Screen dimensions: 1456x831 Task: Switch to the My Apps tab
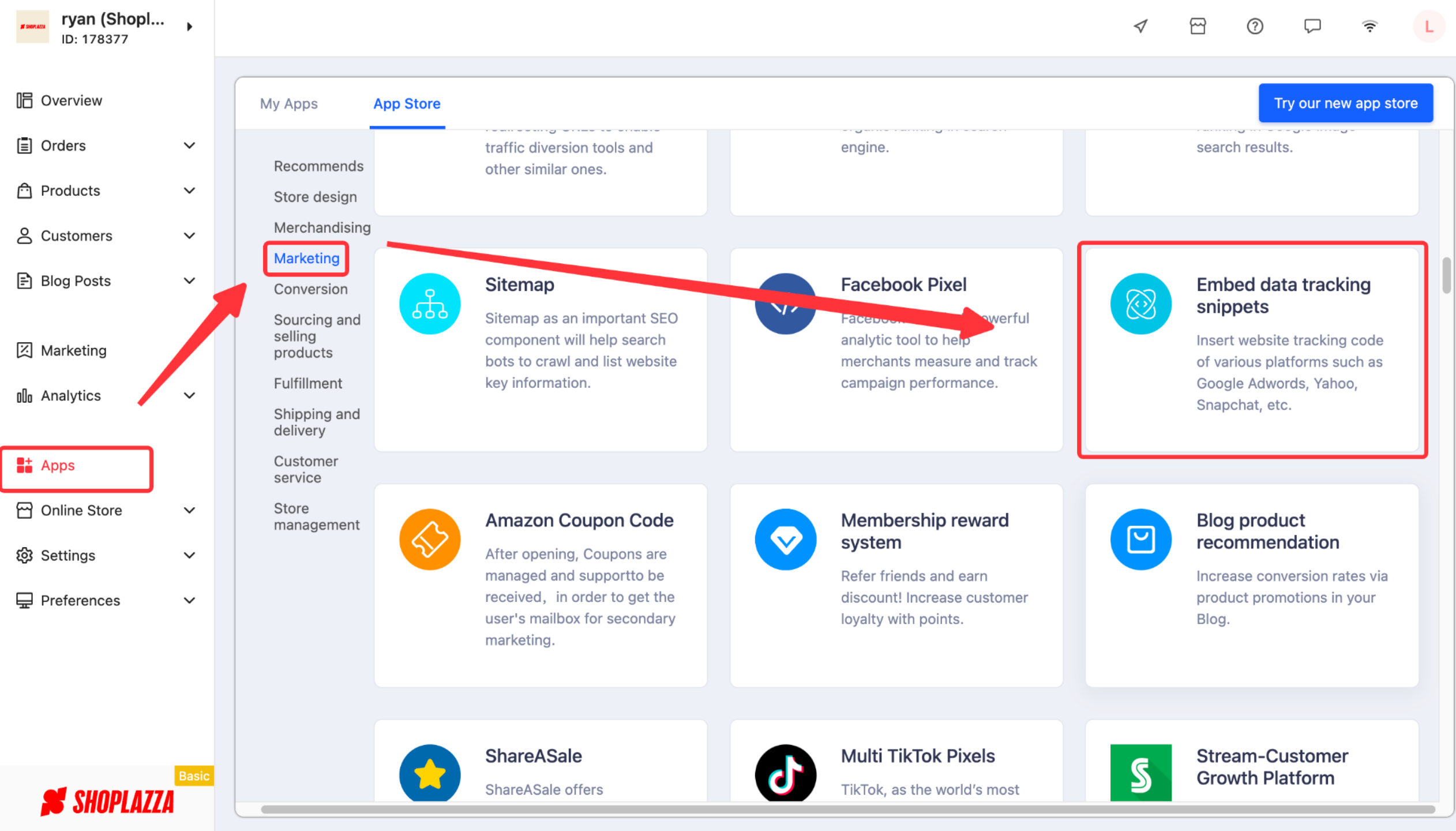288,103
